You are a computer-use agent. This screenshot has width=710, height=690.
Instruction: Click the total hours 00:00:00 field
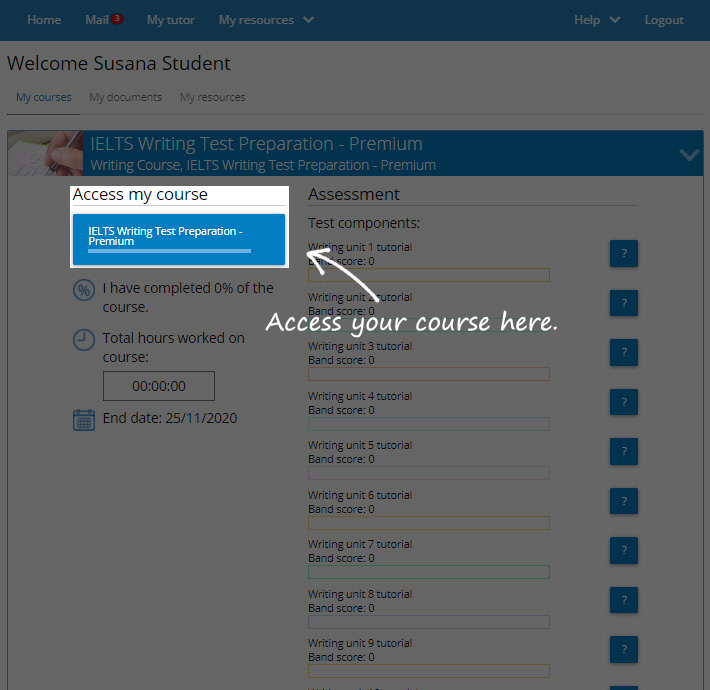point(159,386)
